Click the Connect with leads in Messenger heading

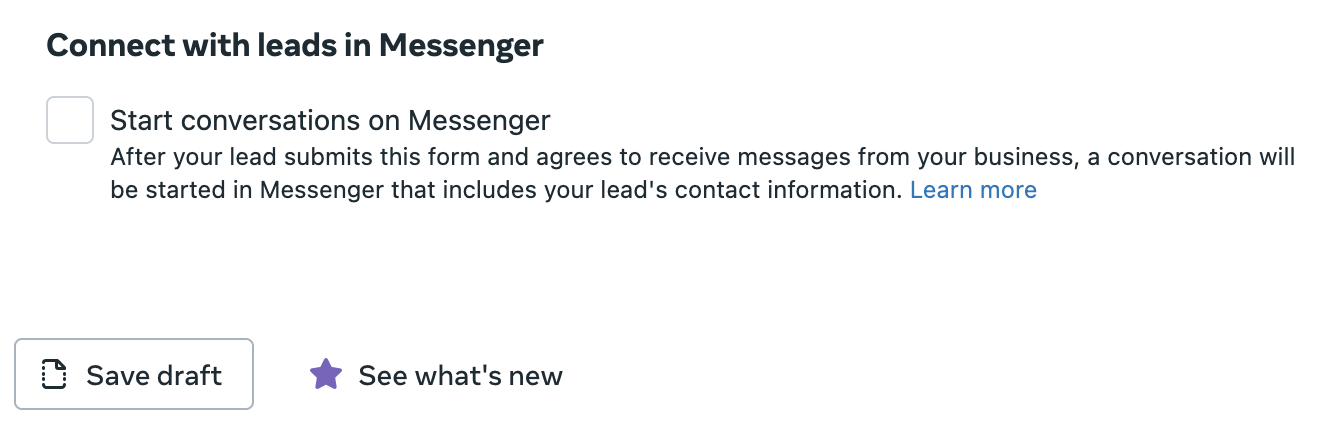295,45
